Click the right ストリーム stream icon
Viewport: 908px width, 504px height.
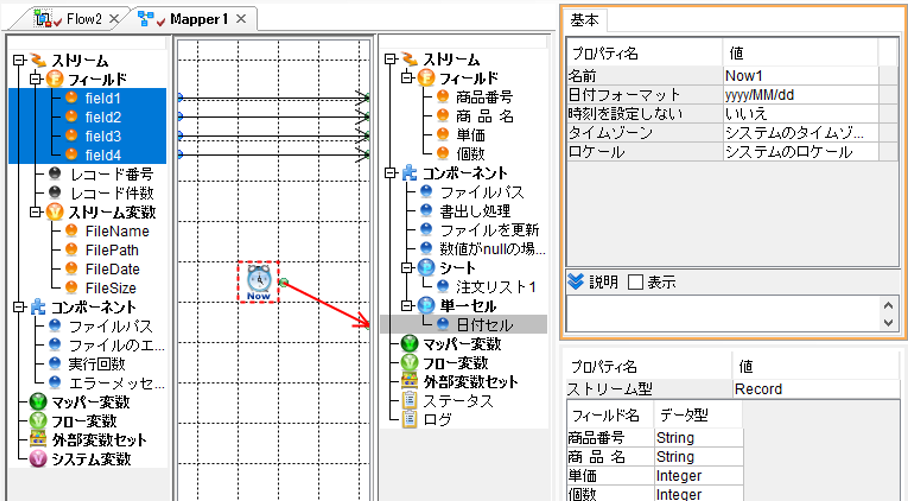409,59
